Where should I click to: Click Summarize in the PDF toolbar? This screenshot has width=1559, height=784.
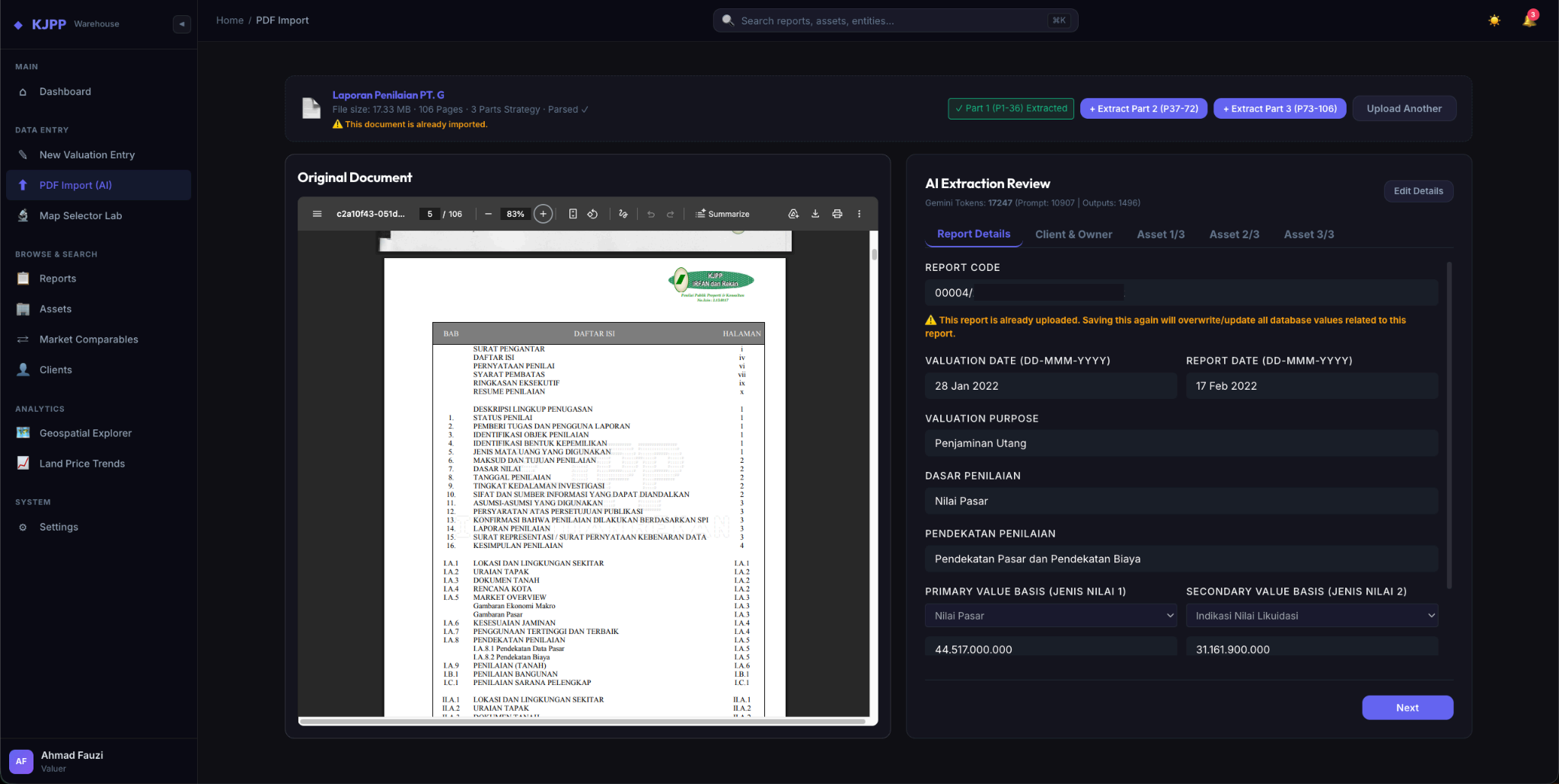[722, 214]
